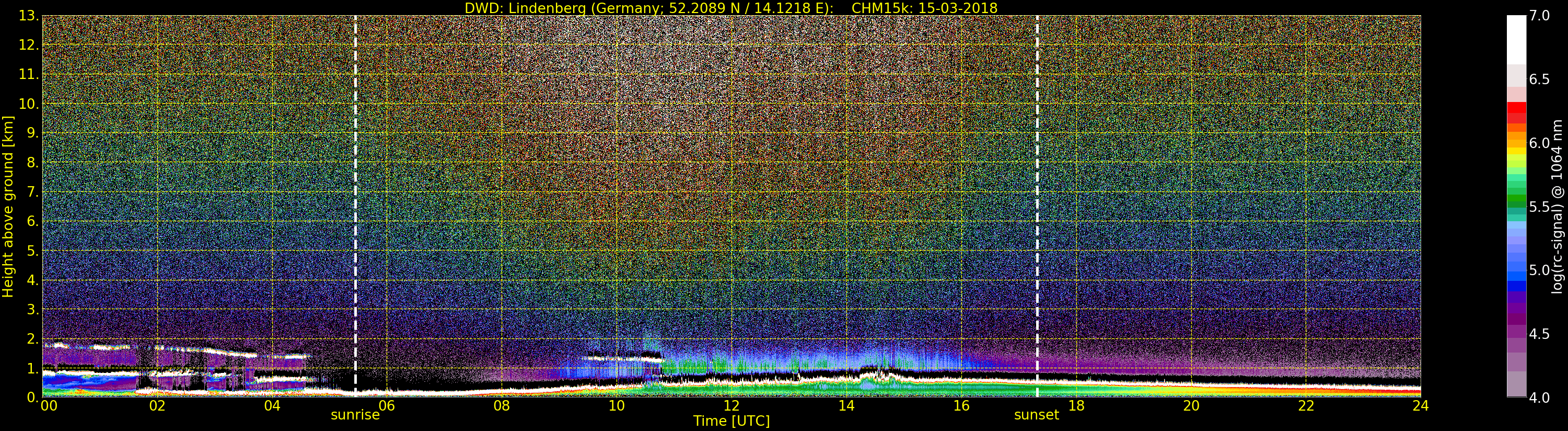Viewport: 1568px width, 431px height.
Task: Click the height axis tick label '11.'
Action: tap(29, 74)
